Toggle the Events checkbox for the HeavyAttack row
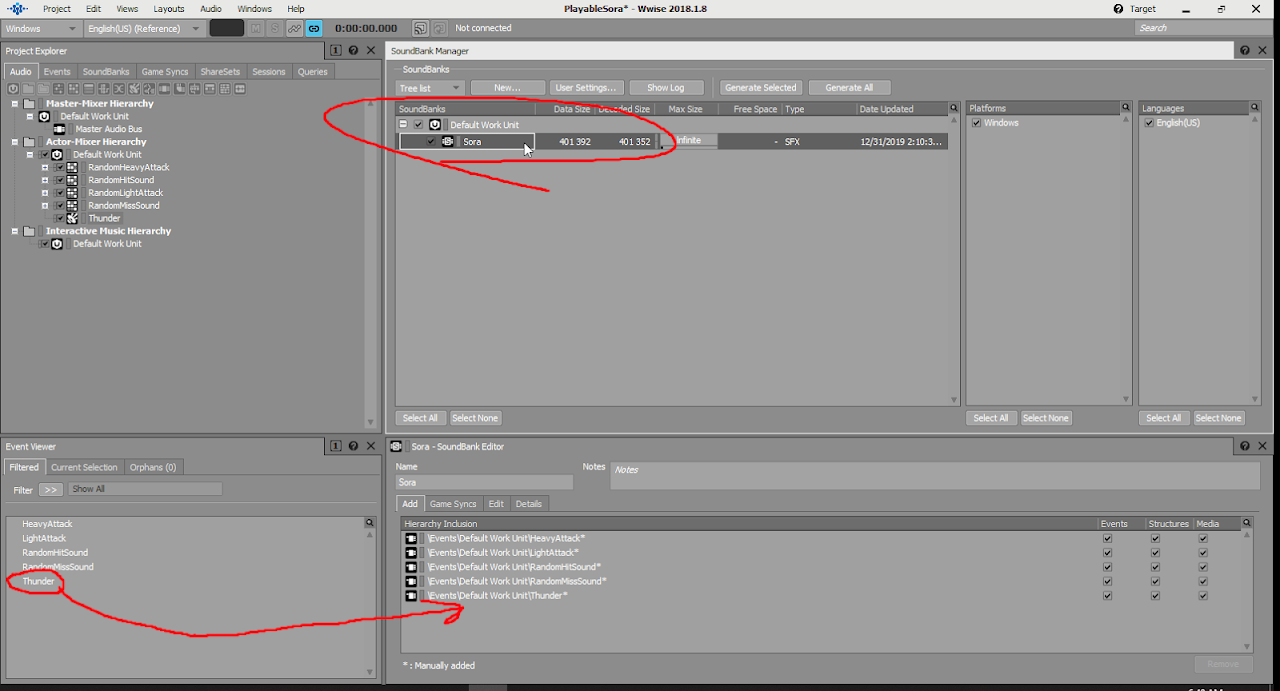Viewport: 1280px width, 691px height. click(1107, 538)
